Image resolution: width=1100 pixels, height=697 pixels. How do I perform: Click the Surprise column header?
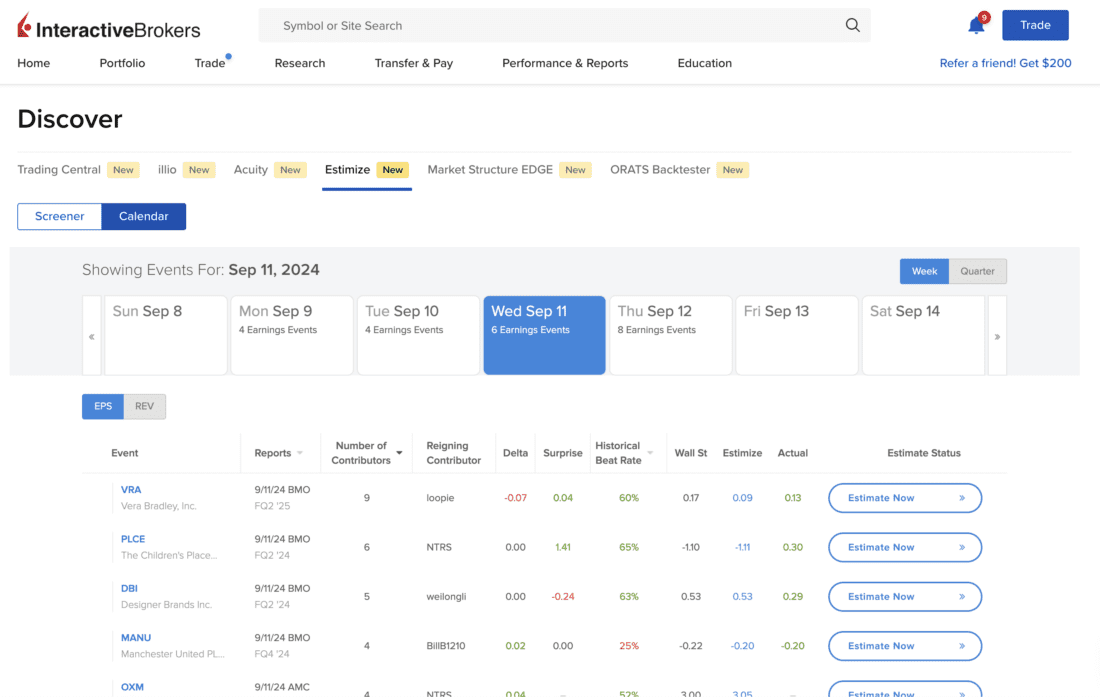tap(563, 453)
